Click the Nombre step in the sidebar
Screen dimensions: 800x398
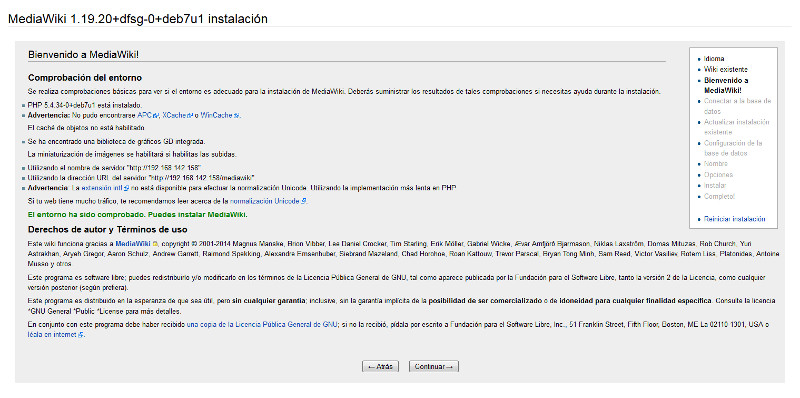(715, 164)
